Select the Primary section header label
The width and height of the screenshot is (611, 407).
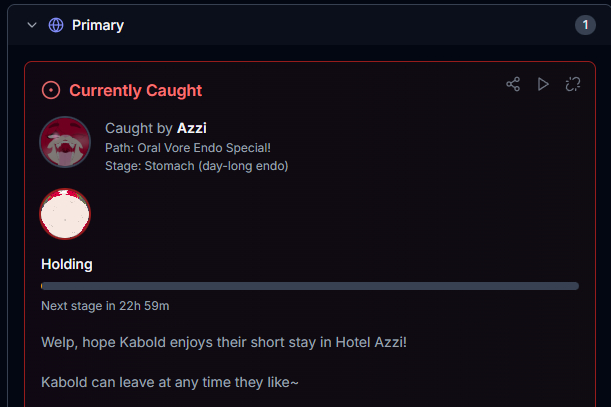click(x=98, y=25)
